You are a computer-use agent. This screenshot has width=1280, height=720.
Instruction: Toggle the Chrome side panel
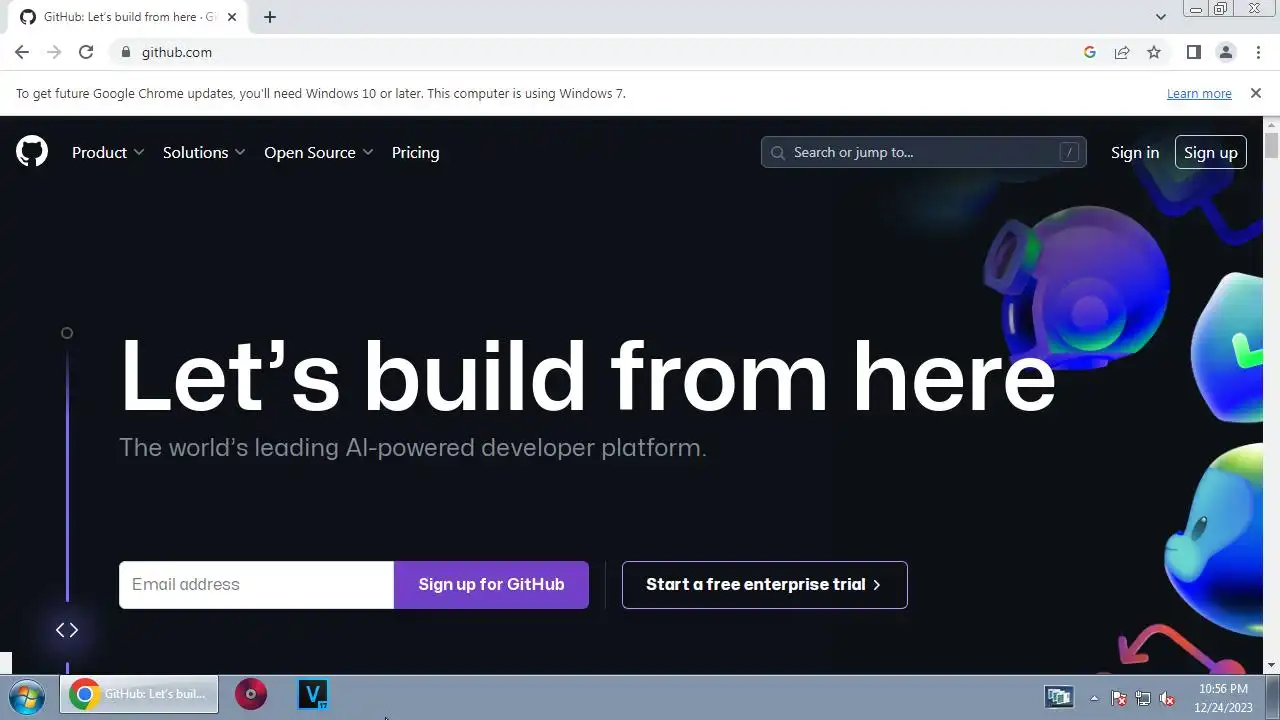click(x=1193, y=52)
